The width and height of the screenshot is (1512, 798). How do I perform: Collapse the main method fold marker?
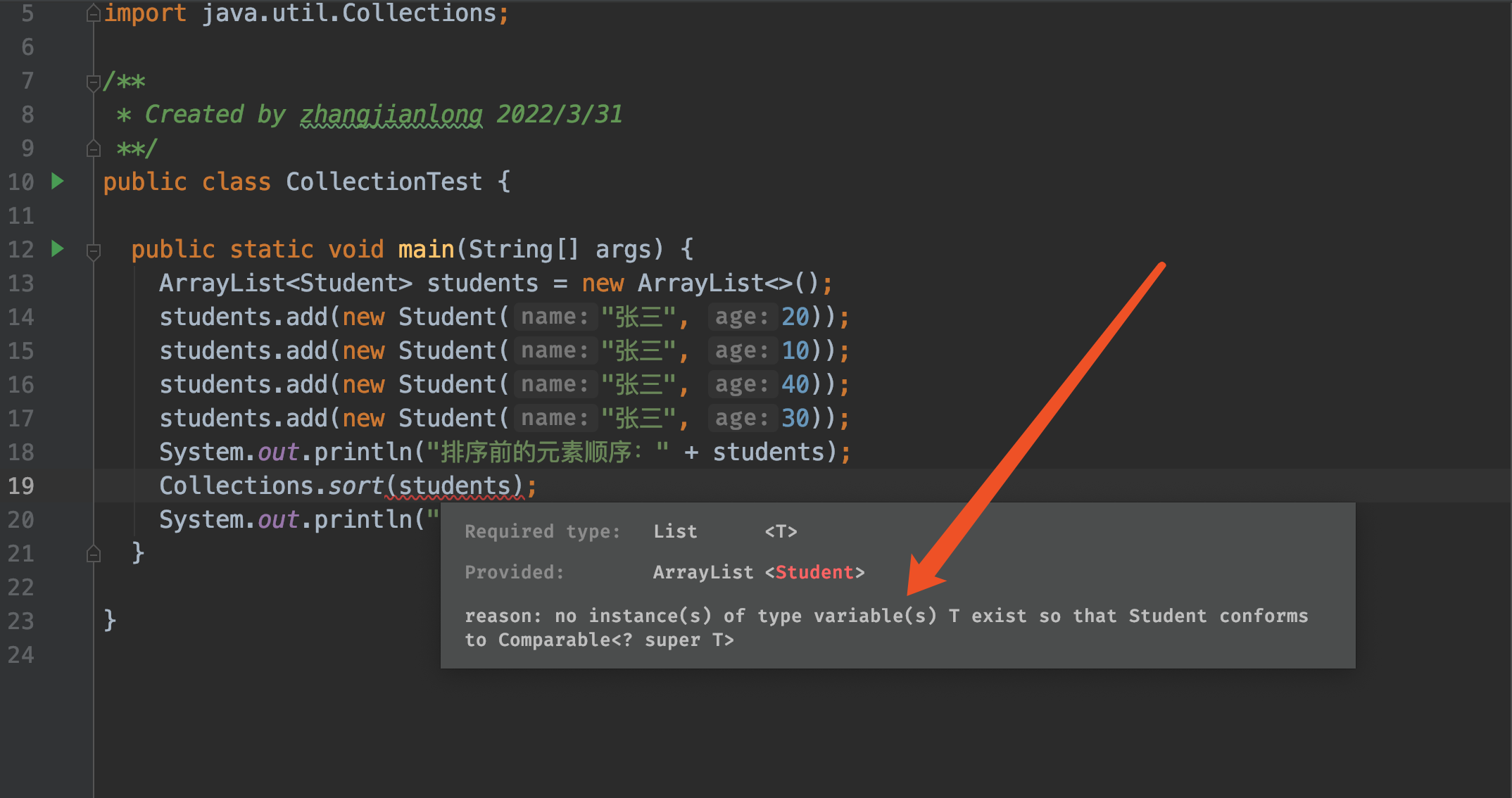tap(93, 251)
